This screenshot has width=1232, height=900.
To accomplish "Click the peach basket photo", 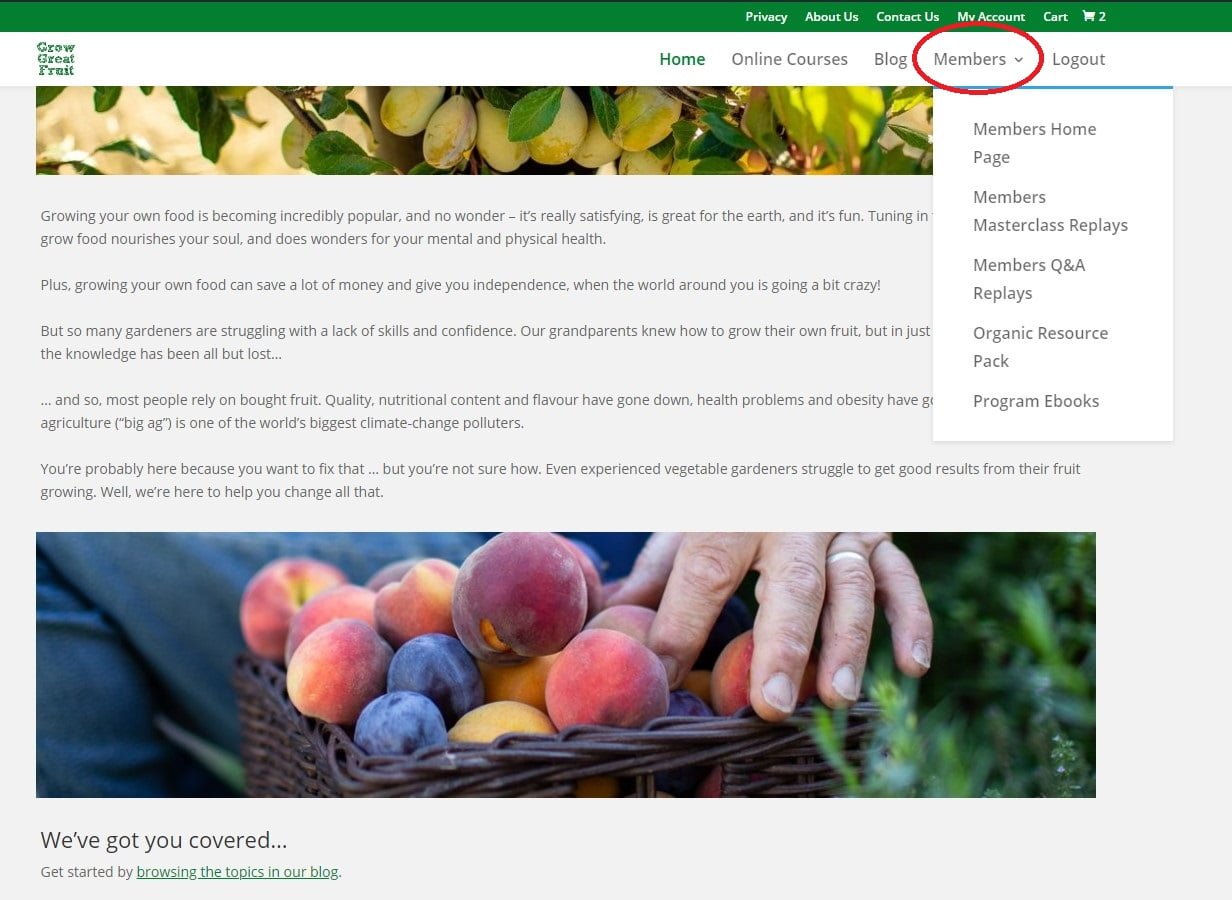I will click(x=566, y=665).
